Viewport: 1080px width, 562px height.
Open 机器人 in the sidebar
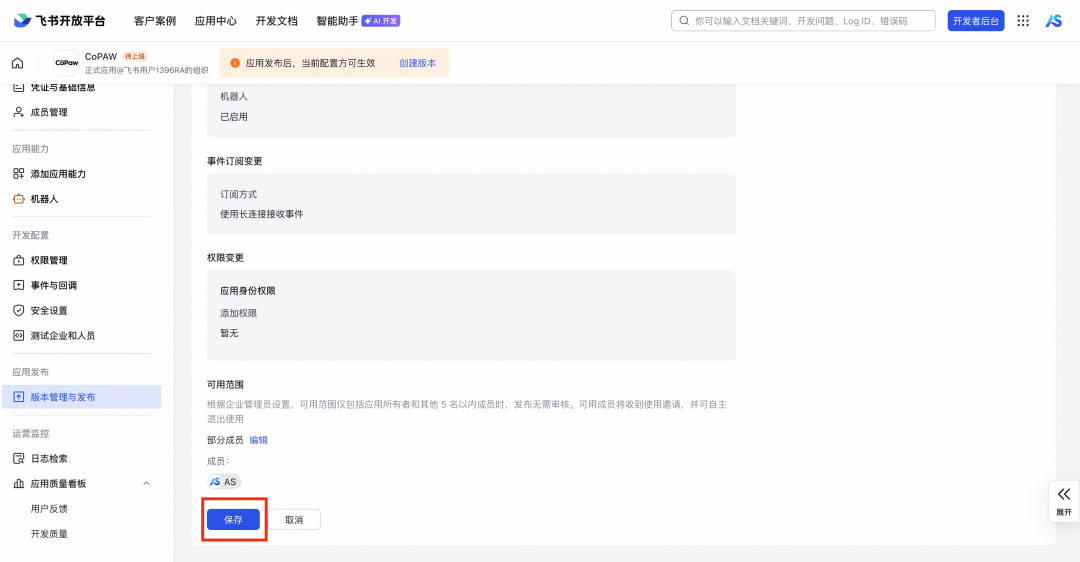coord(44,199)
